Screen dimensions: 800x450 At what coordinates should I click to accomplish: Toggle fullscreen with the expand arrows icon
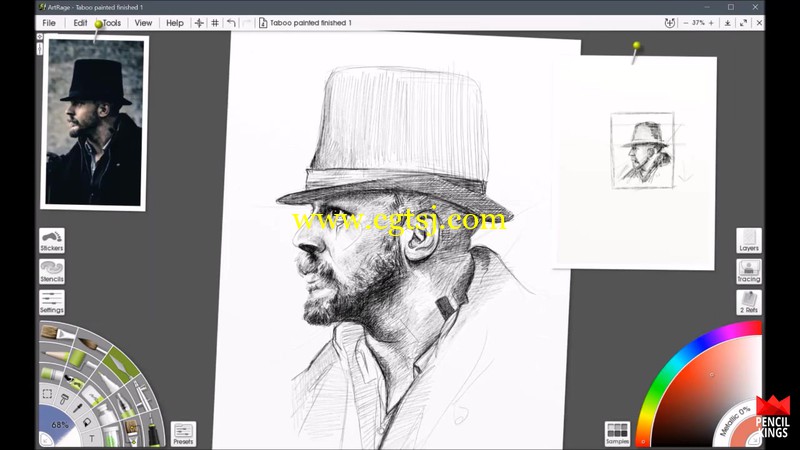click(x=743, y=23)
